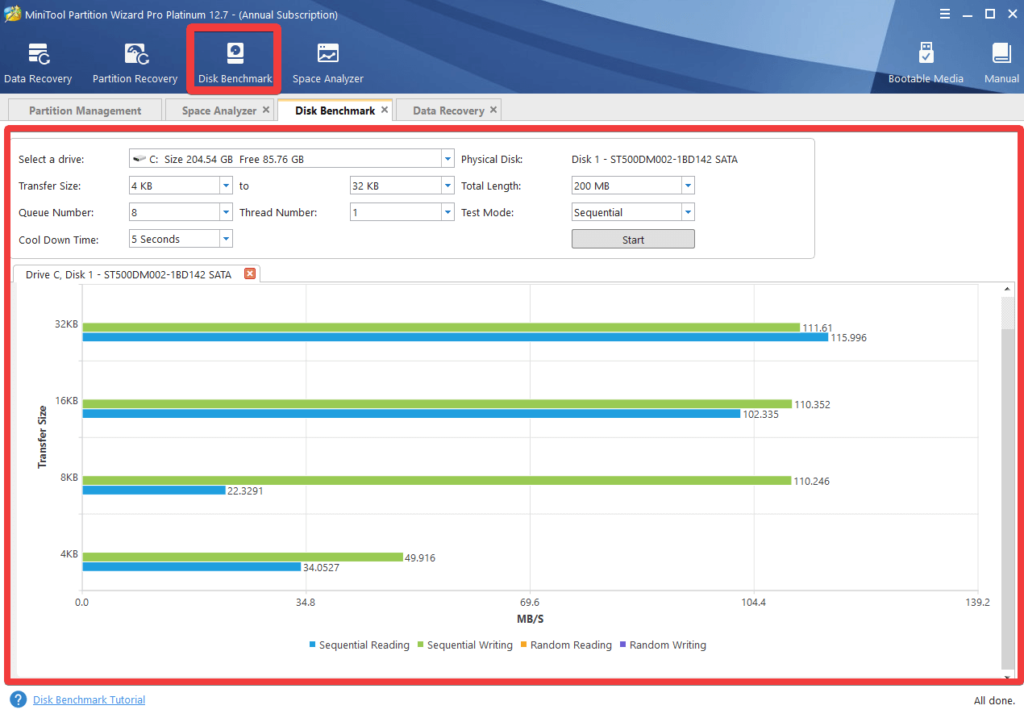
Task: Click the 49.916 value label
Action: point(420,557)
